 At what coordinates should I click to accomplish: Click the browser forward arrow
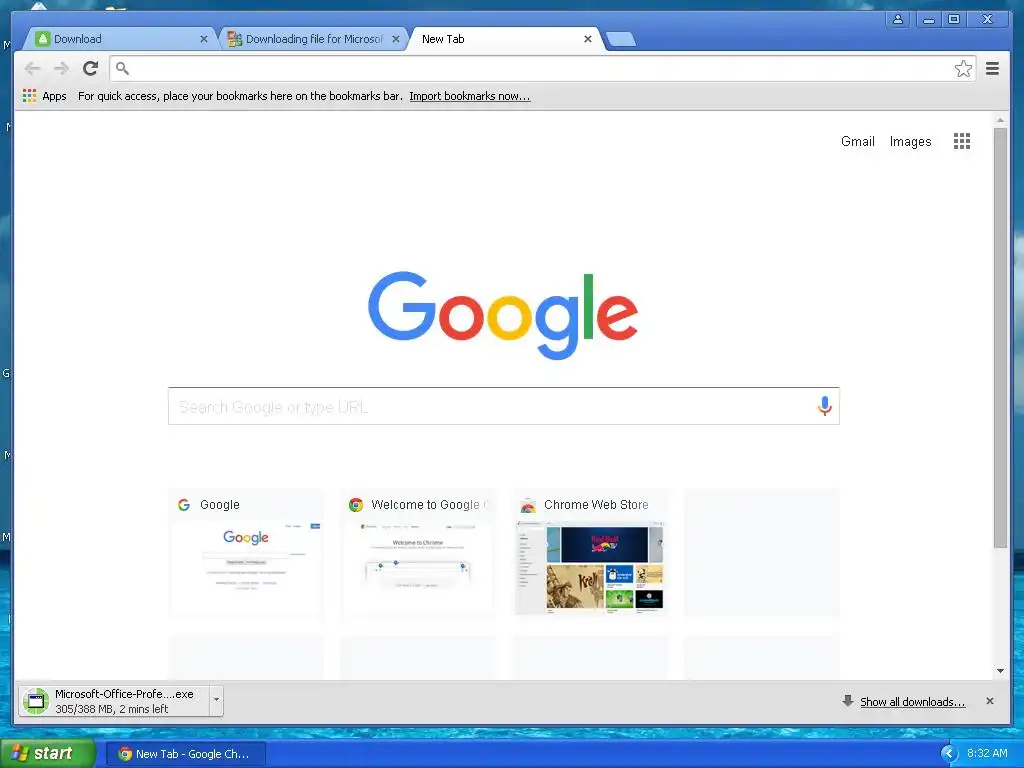[61, 69]
